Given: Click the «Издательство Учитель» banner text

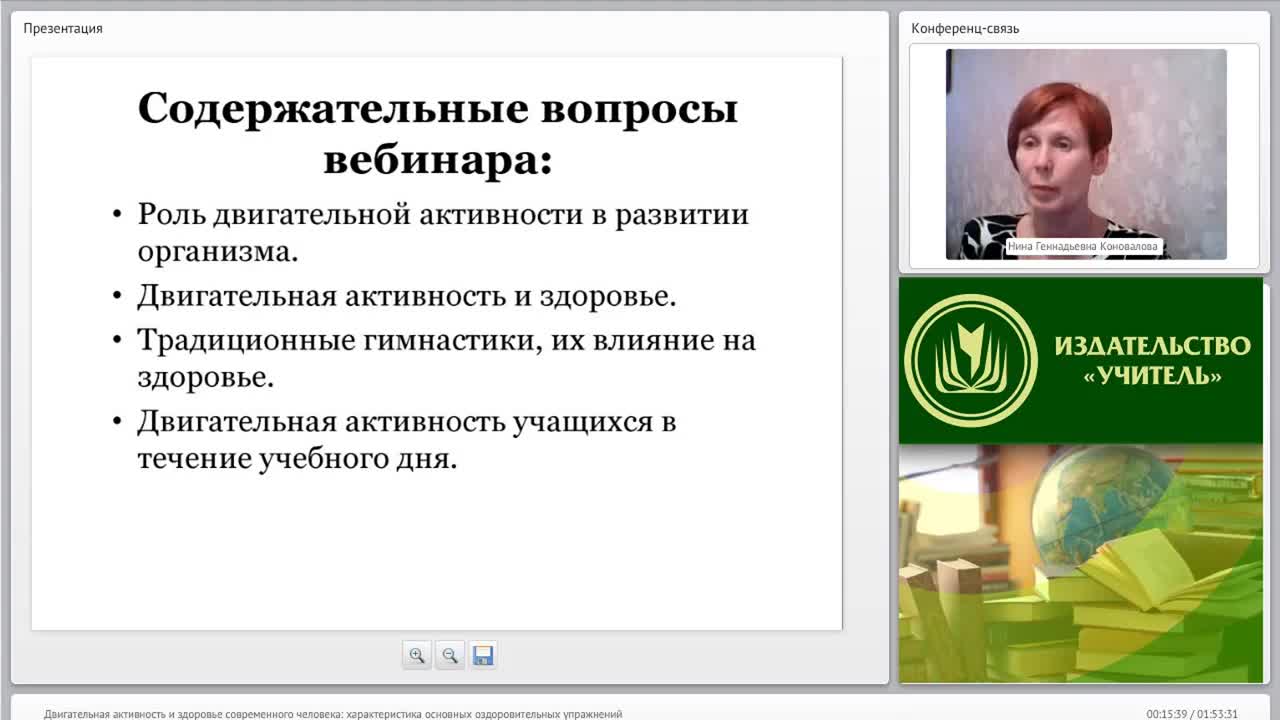Looking at the screenshot, I should point(1152,361).
